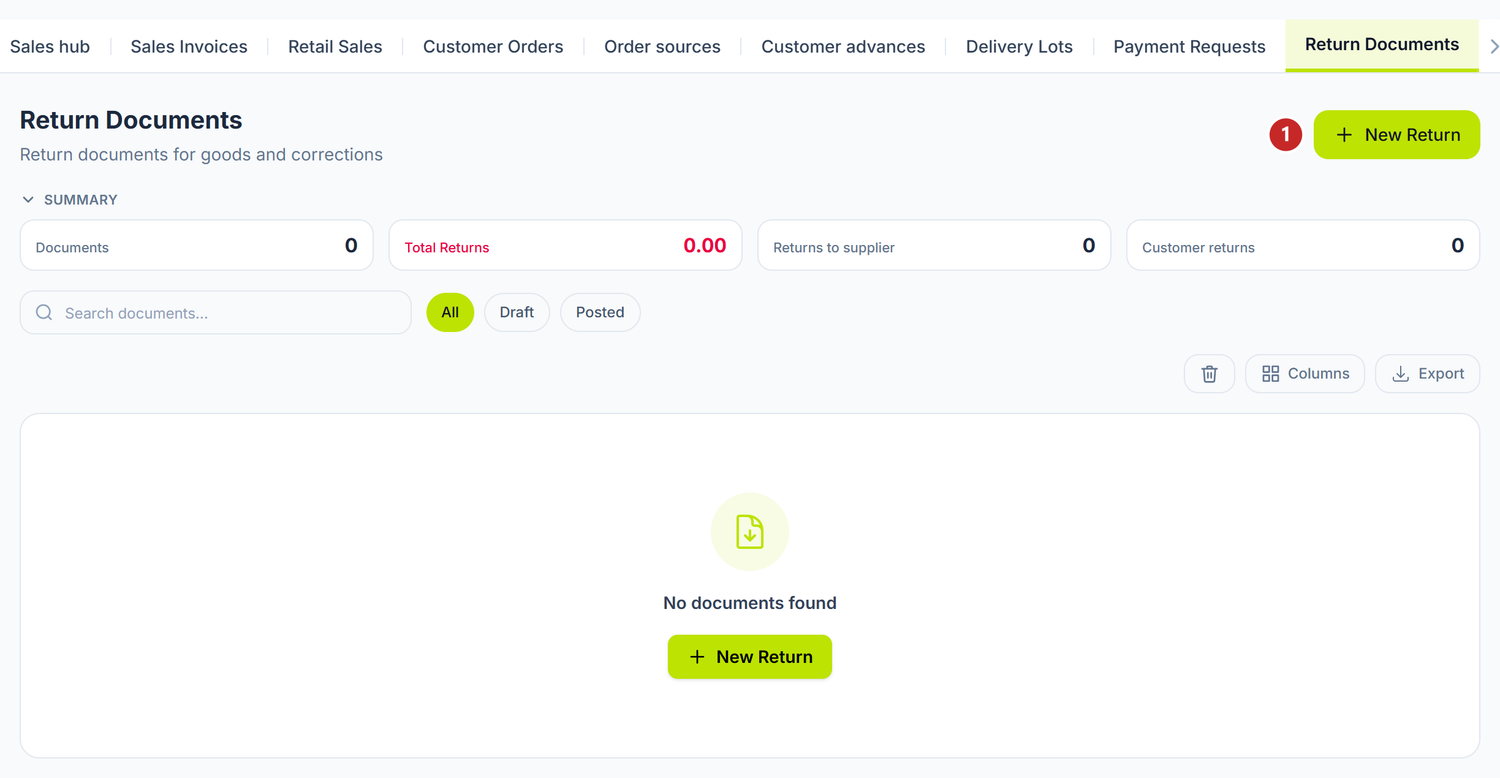Screen dimensions: 1500x778
Task: Click the 'No documents found' message
Action: click(x=750, y=603)
